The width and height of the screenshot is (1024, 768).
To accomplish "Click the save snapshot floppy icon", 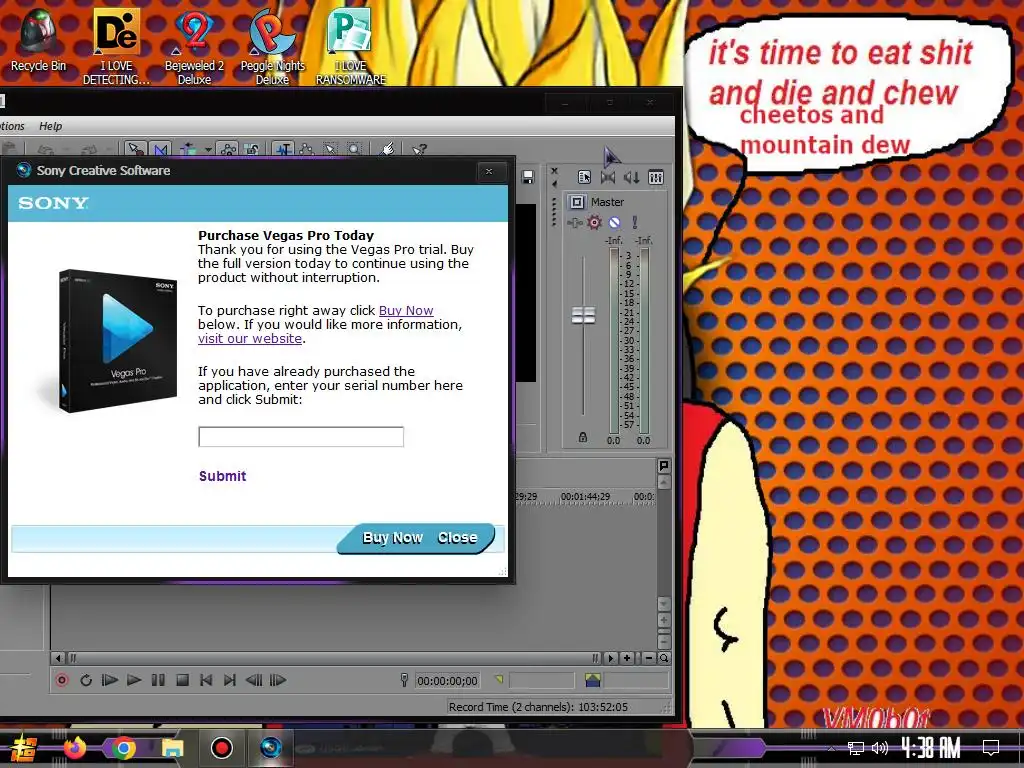I will coord(528,177).
